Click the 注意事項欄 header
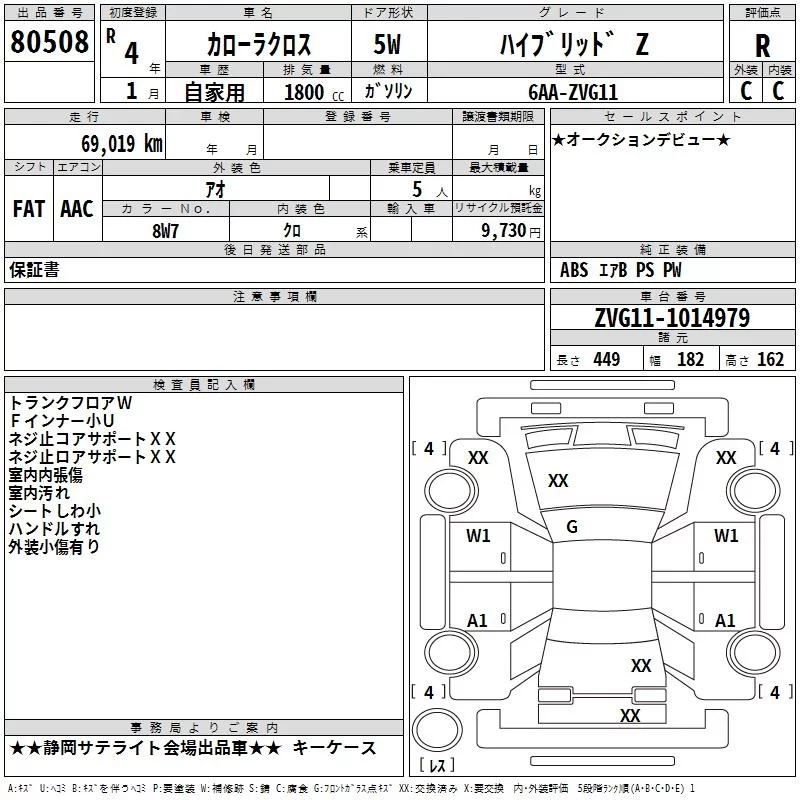 274,296
